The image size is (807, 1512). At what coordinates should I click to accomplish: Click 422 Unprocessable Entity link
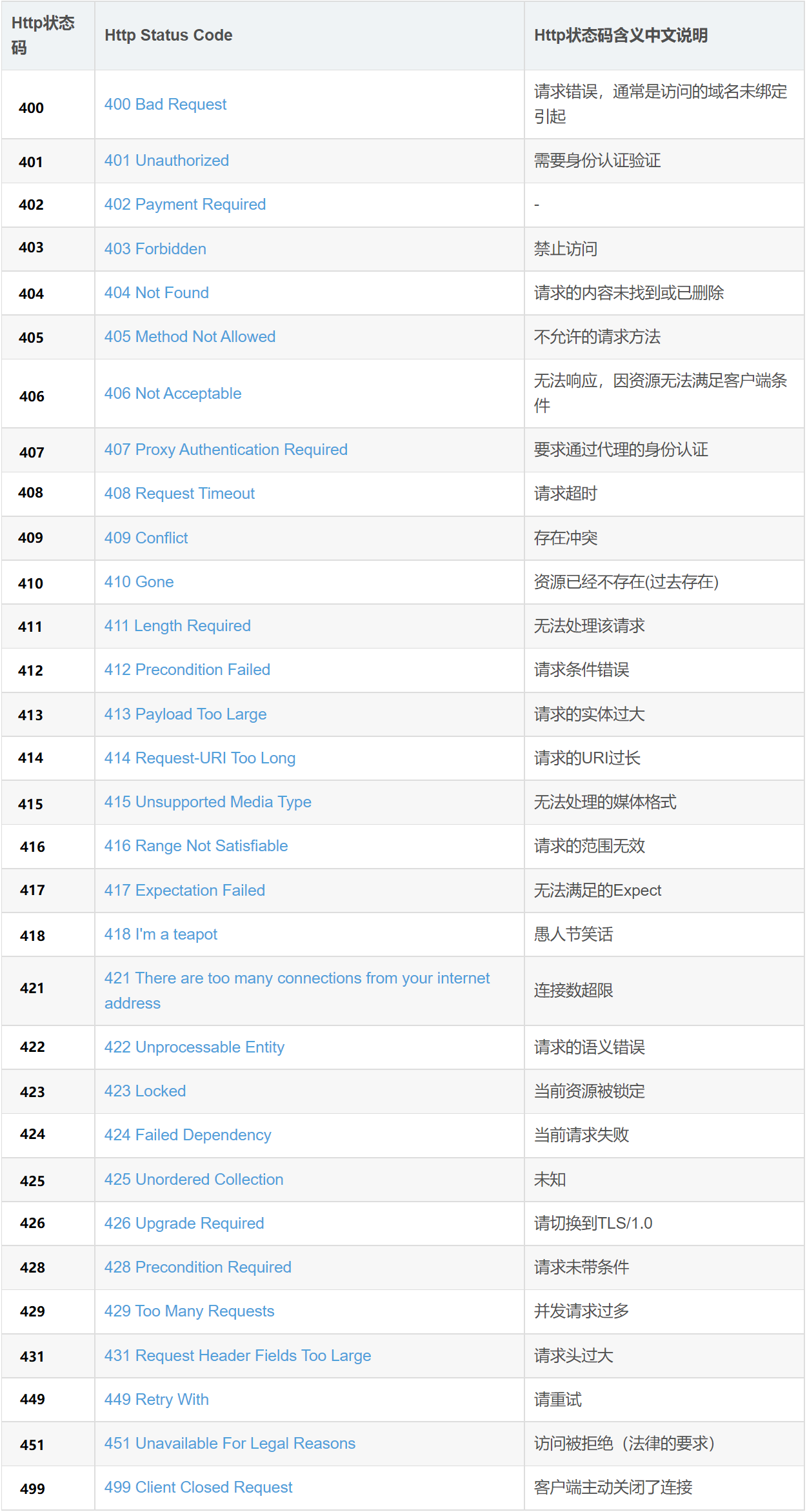[x=194, y=1047]
